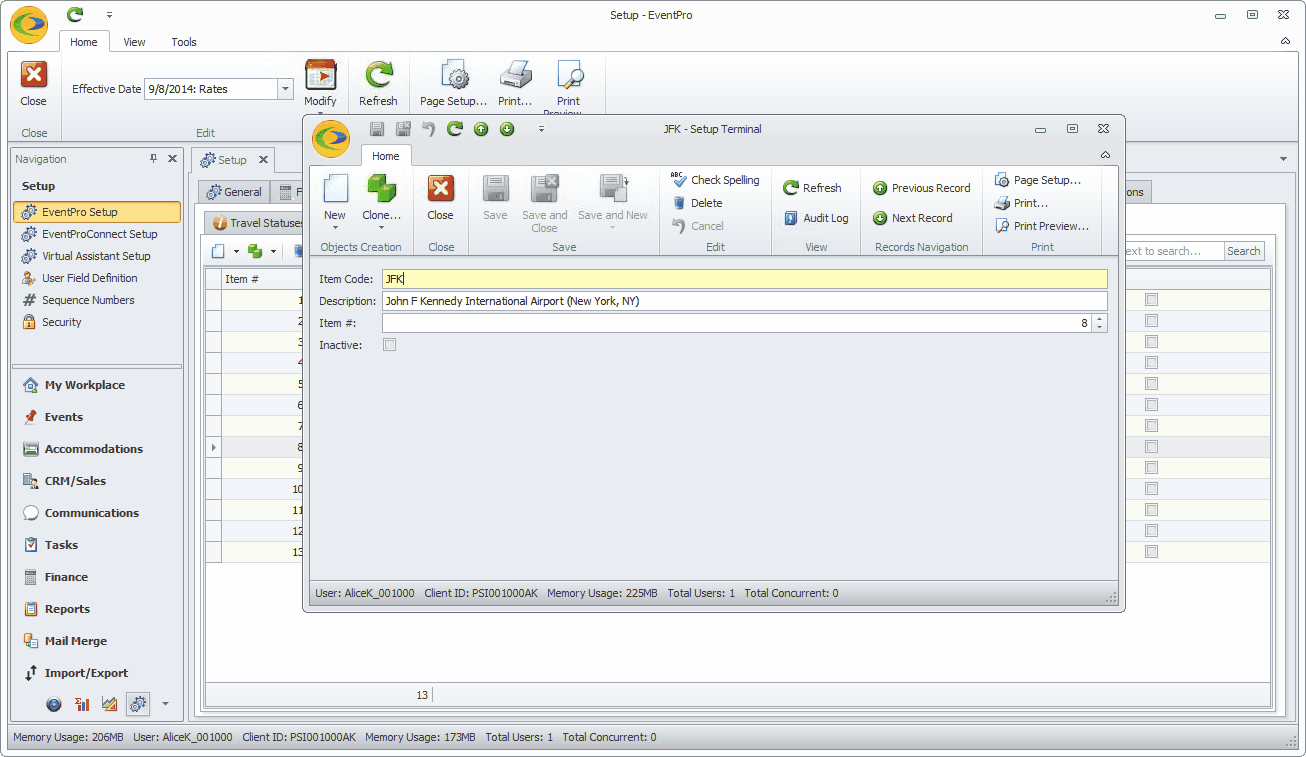The height and width of the screenshot is (757, 1306).
Task: Go to Next Record
Action: pyautogui.click(x=912, y=218)
